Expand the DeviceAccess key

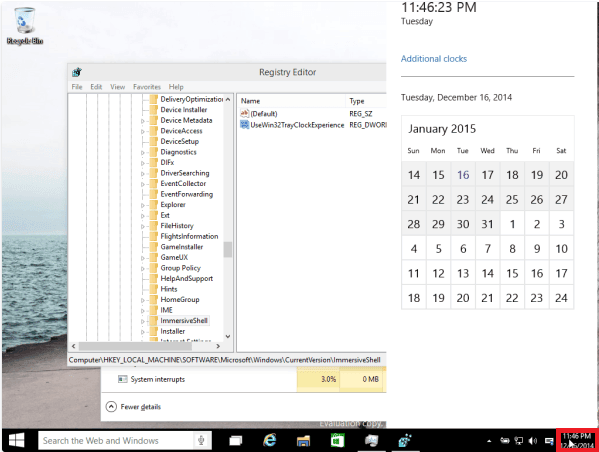pyautogui.click(x=143, y=131)
